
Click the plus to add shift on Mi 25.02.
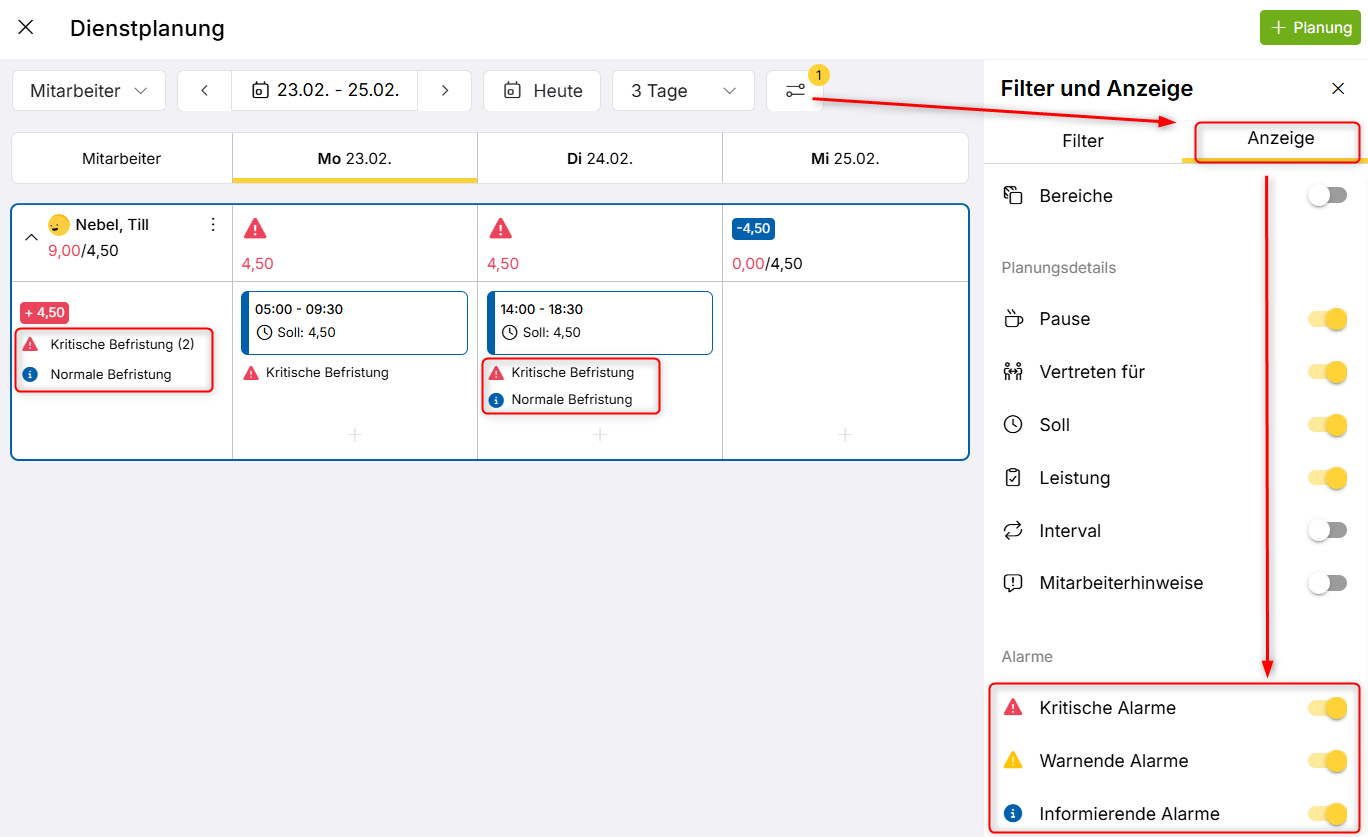(845, 435)
